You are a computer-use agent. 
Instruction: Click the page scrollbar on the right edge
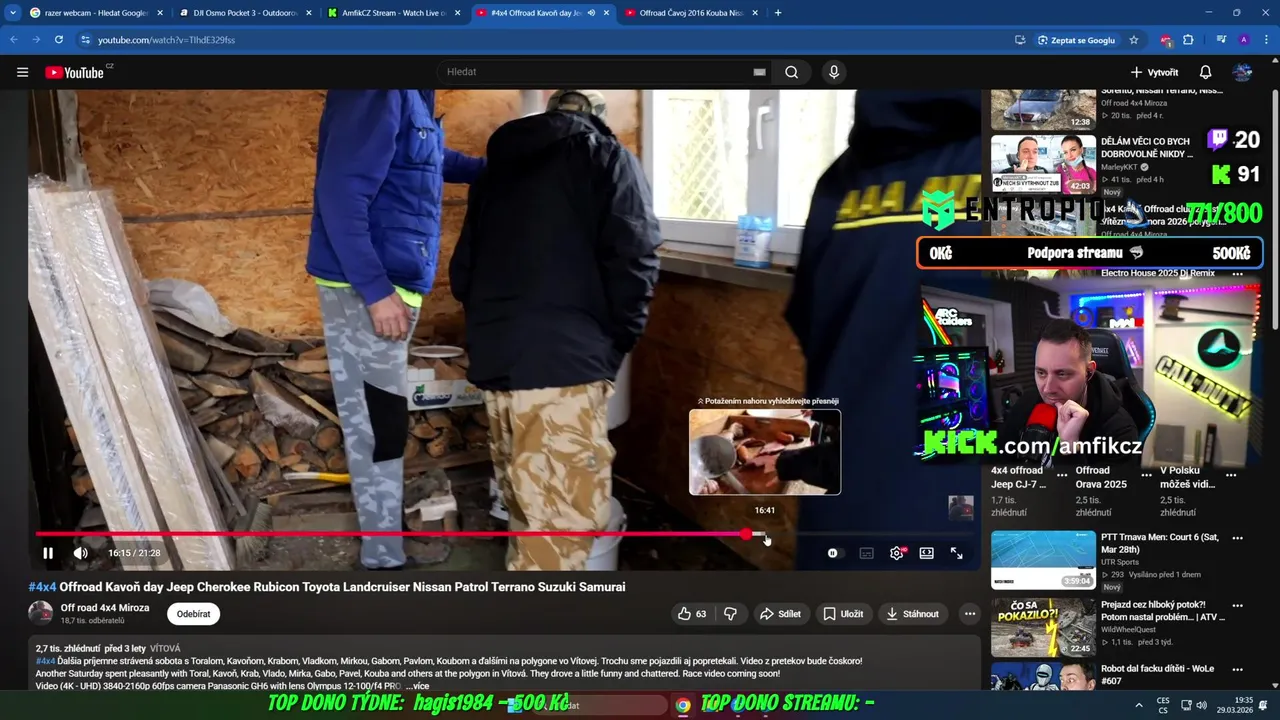point(1275,210)
